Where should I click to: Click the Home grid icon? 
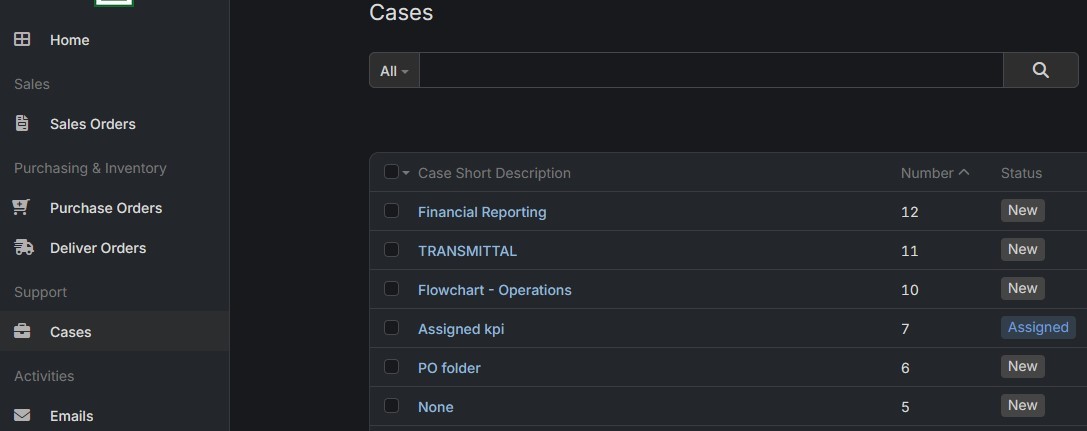click(22, 39)
